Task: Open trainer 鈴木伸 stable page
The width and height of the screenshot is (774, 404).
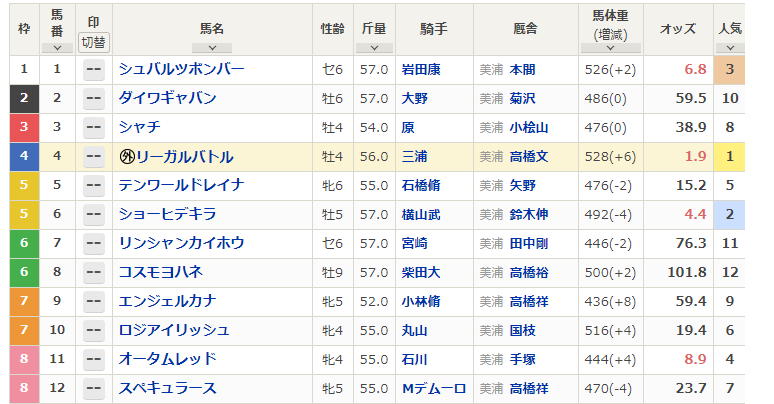Action: click(x=529, y=214)
